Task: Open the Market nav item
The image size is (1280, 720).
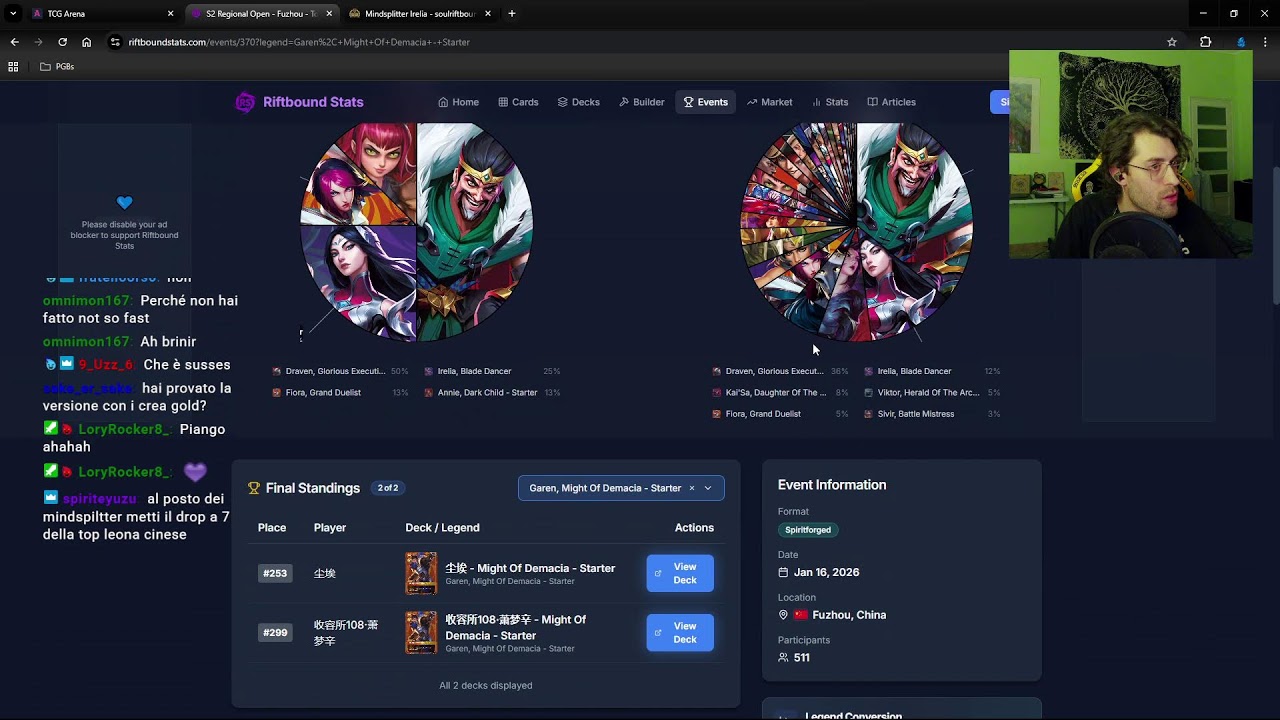Action: coord(769,102)
